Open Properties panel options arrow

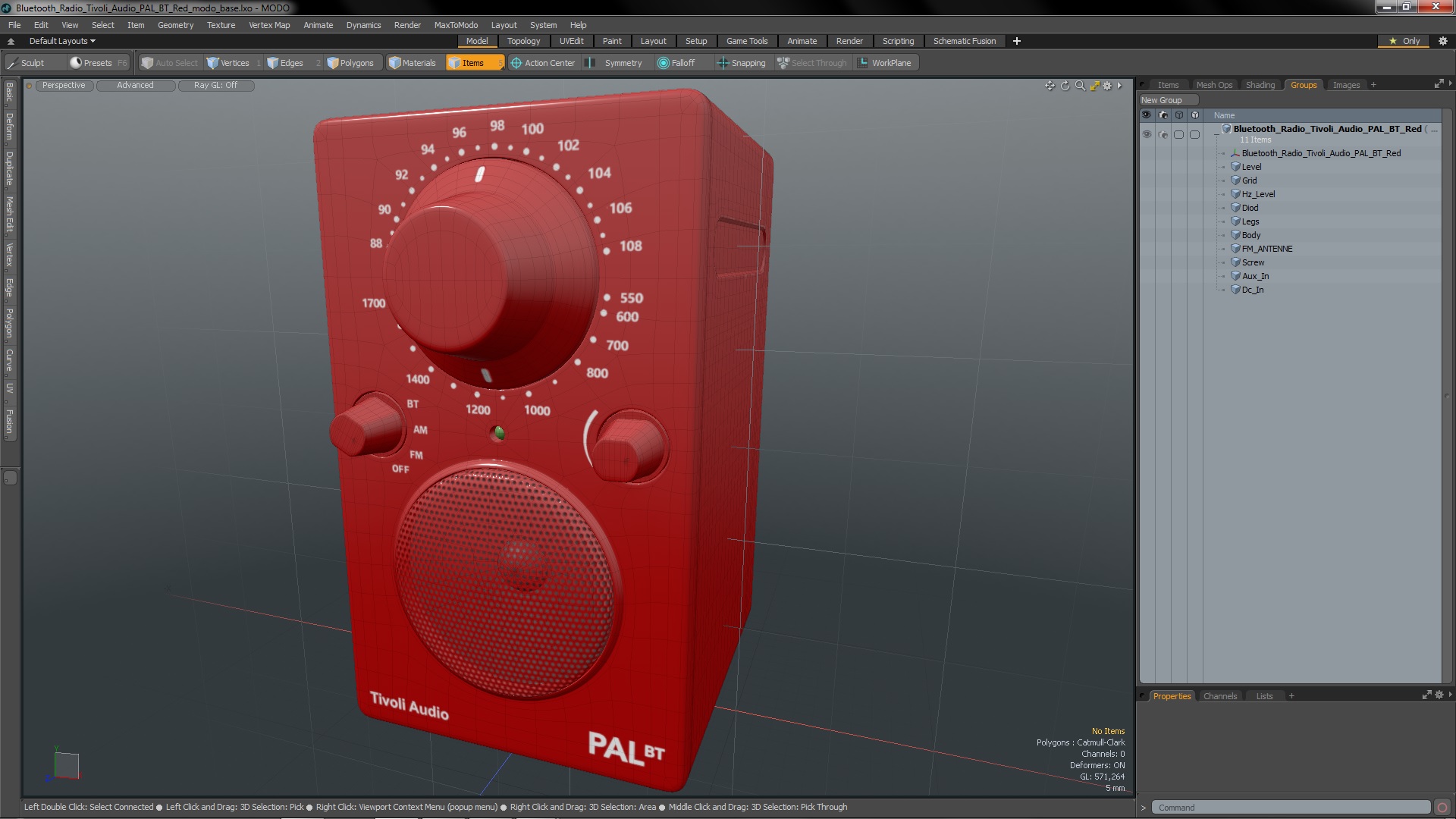tap(1450, 695)
